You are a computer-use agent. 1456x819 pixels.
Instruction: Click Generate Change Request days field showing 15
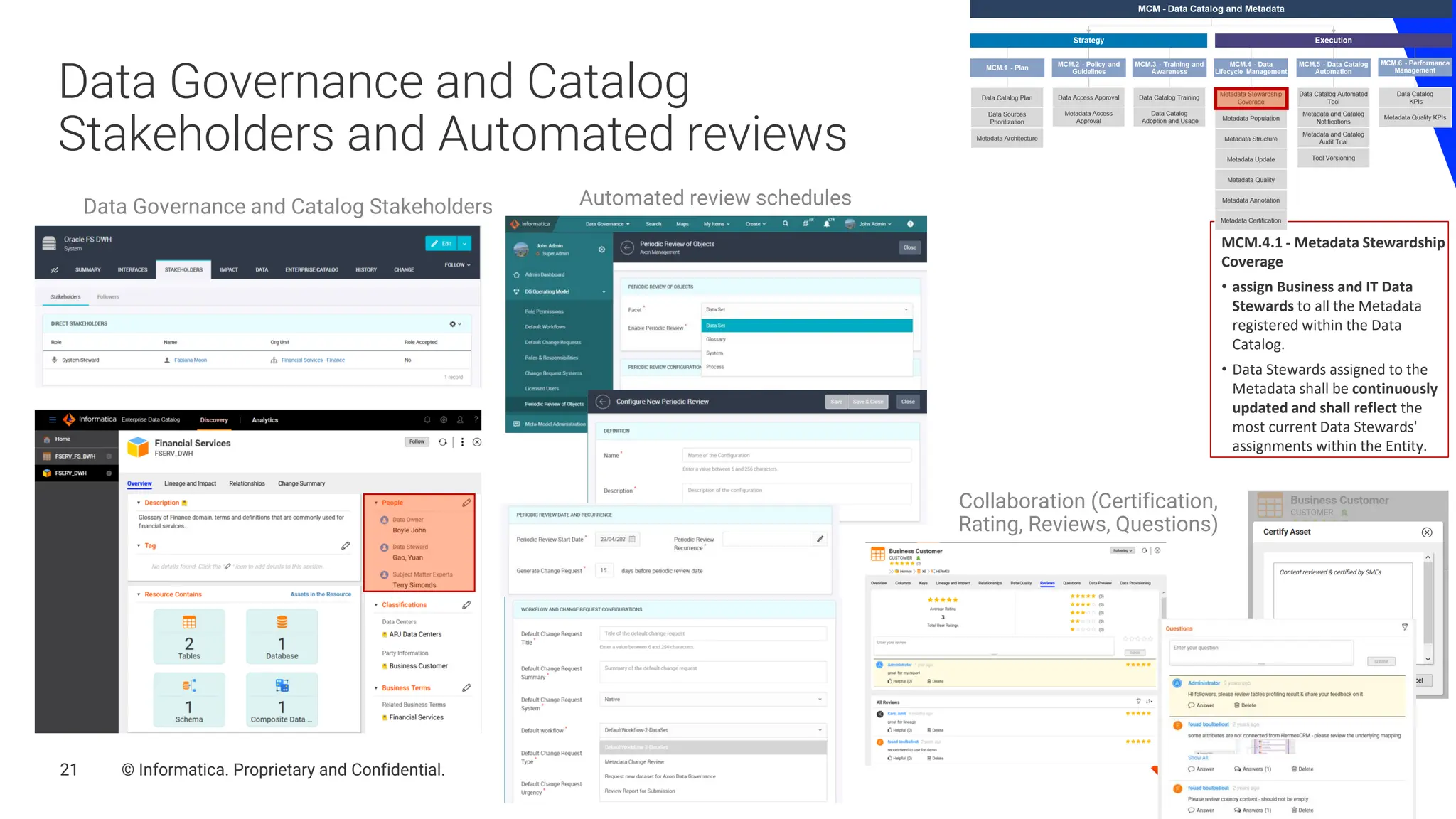(x=604, y=570)
